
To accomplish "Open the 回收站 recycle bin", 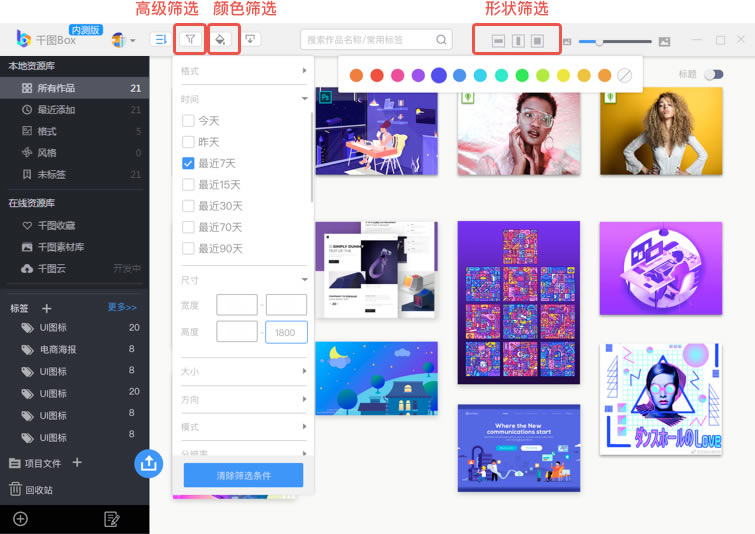I will click(x=31, y=490).
